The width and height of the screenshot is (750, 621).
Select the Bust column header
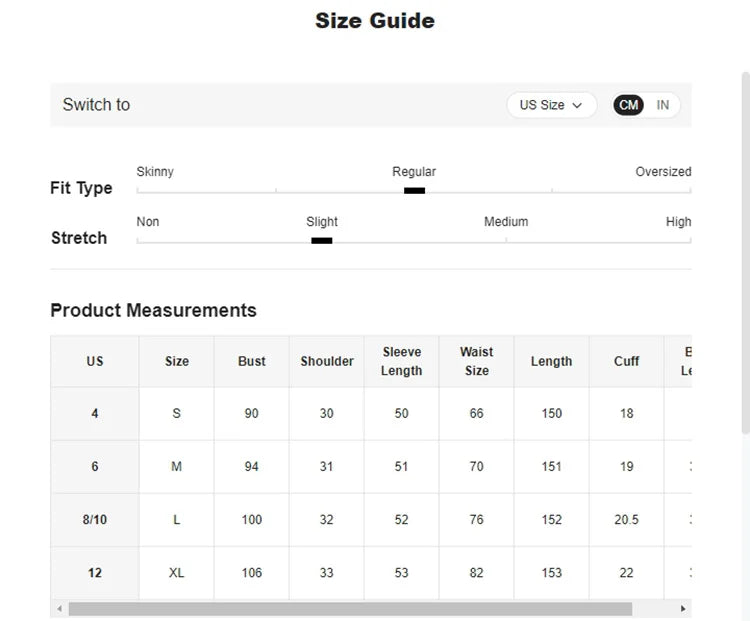click(252, 361)
